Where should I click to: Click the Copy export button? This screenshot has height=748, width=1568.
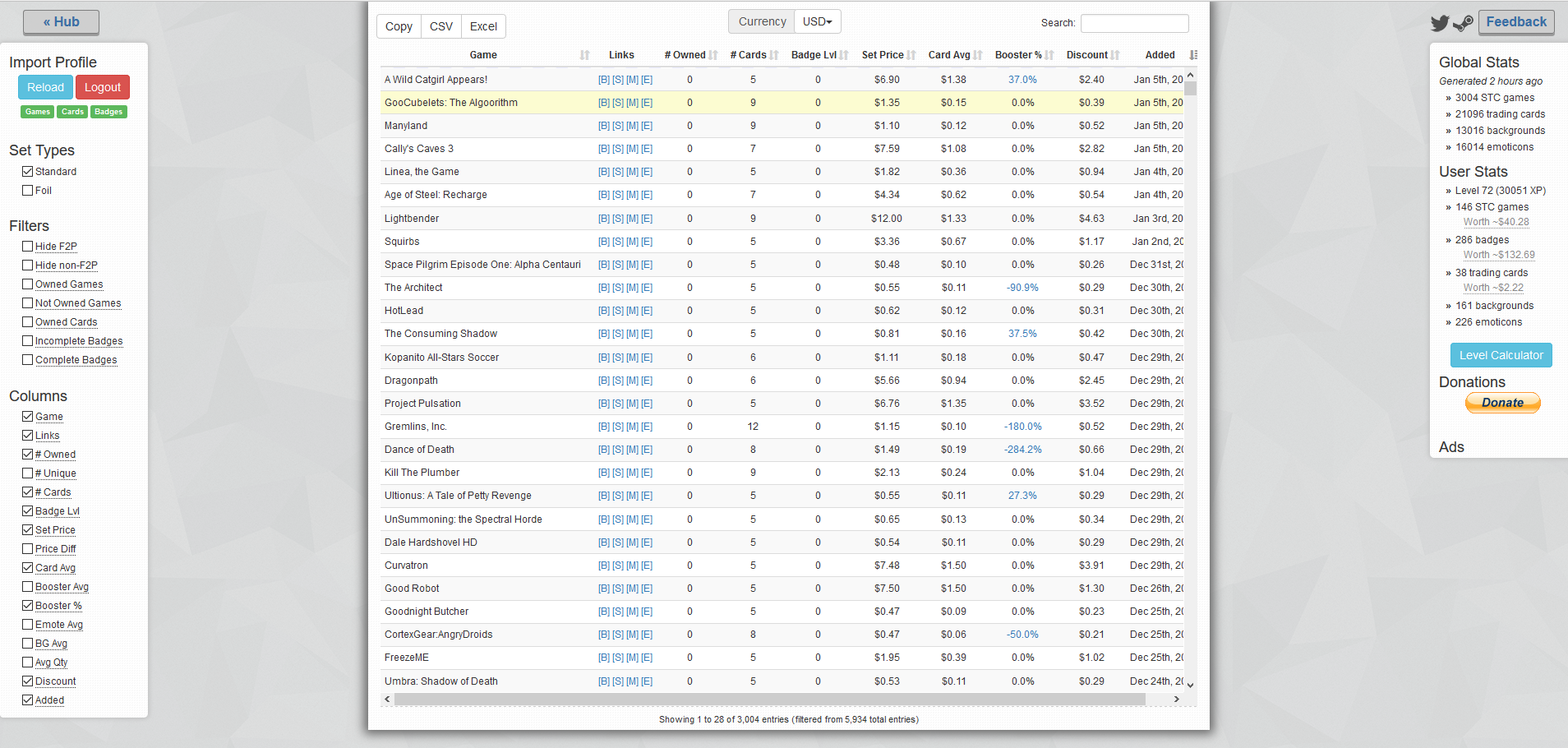tap(399, 26)
